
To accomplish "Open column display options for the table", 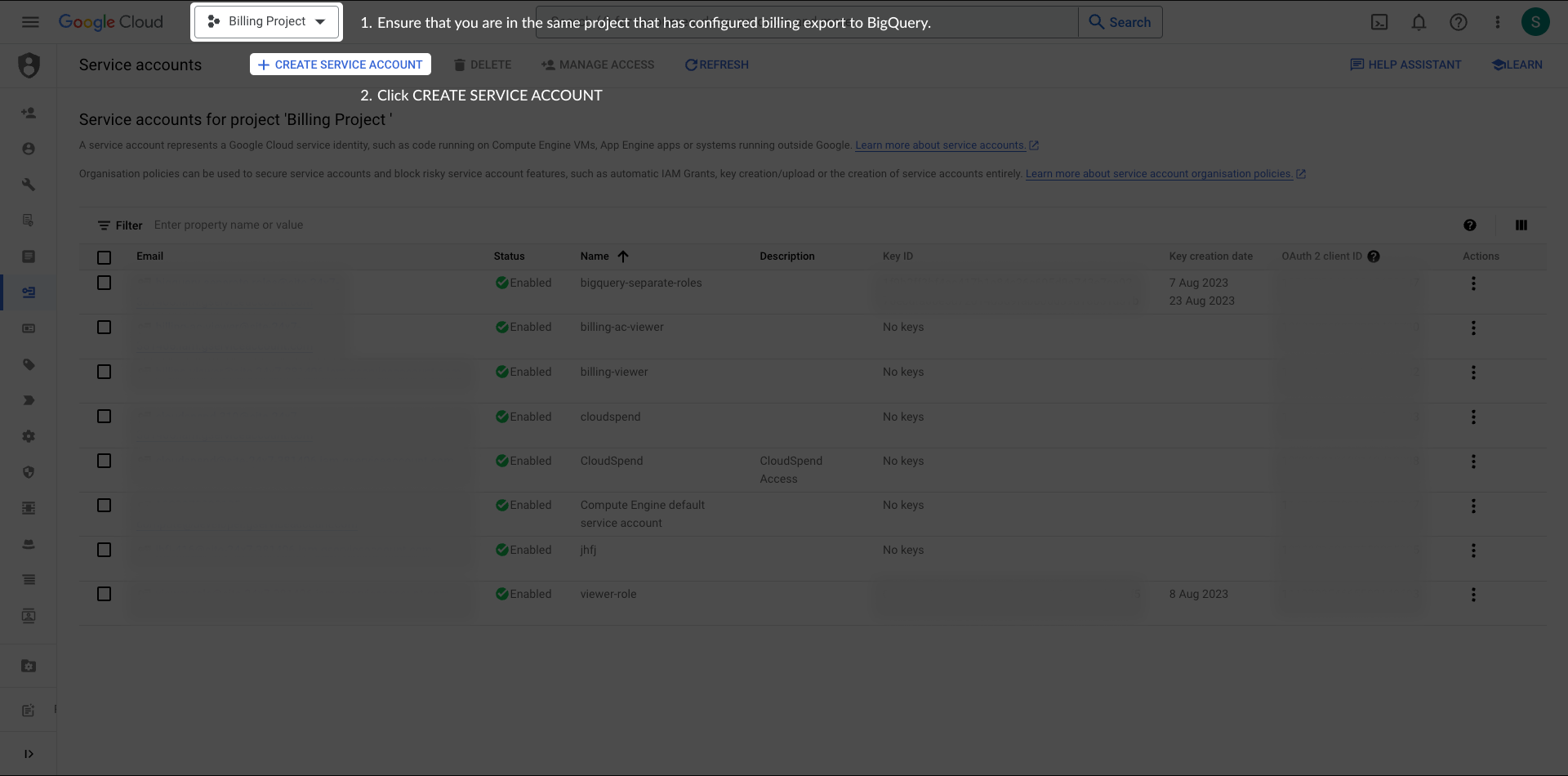I will coord(1521,225).
